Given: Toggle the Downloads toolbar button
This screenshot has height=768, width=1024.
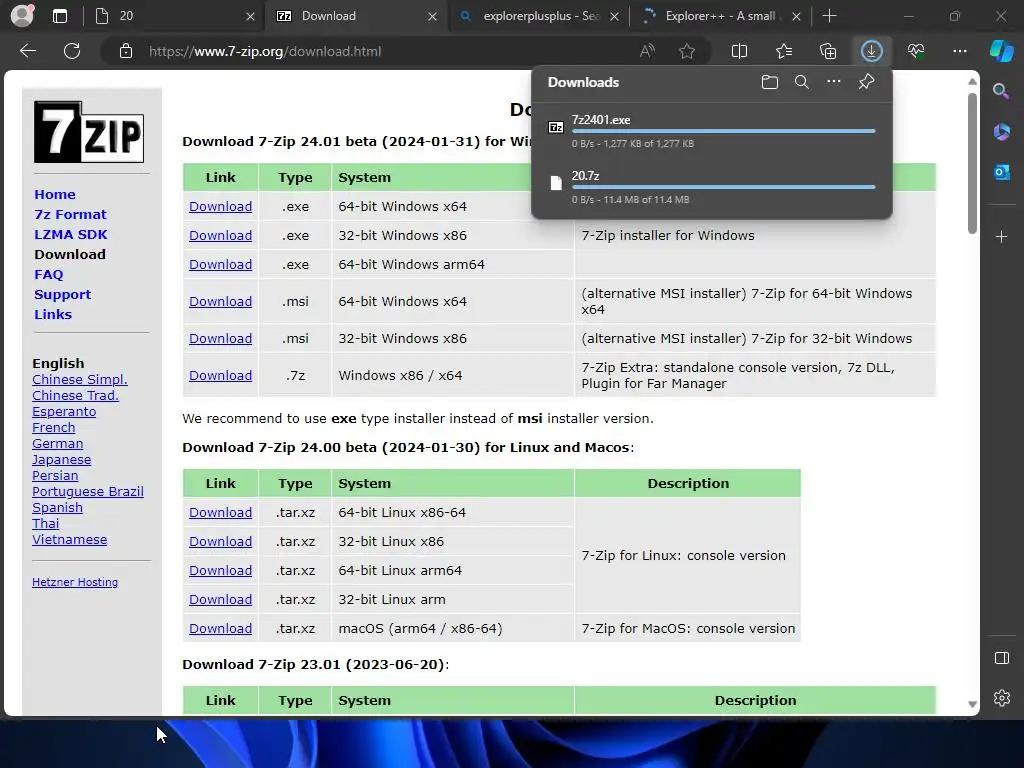Looking at the screenshot, I should tap(872, 51).
